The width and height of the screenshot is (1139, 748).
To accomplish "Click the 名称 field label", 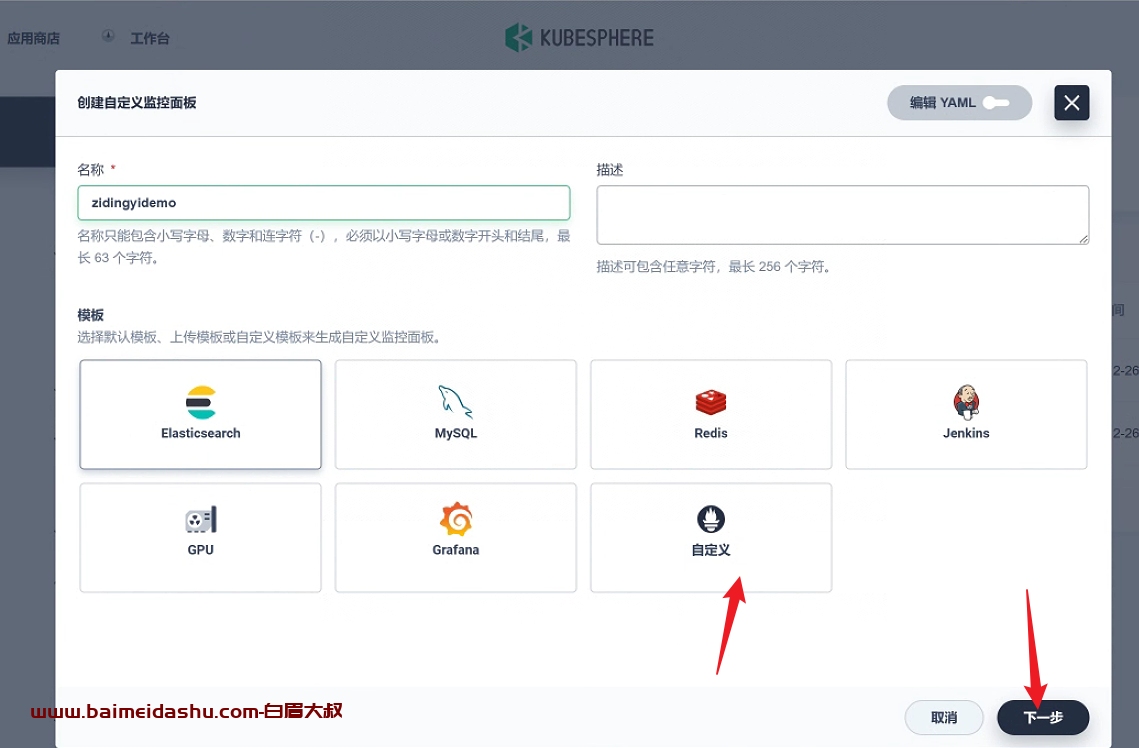I will pyautogui.click(x=91, y=170).
